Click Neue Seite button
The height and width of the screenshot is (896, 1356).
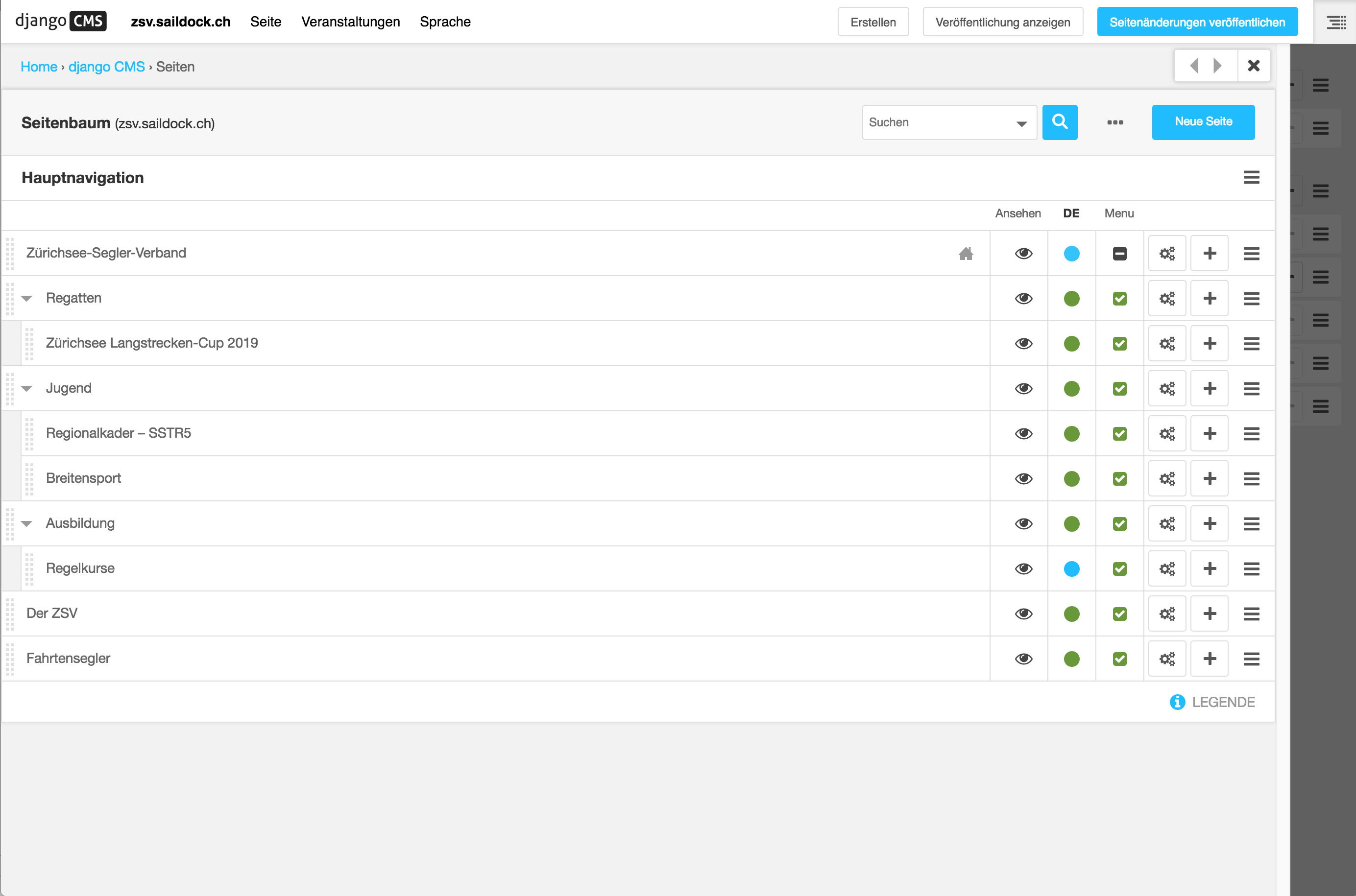pos(1202,121)
